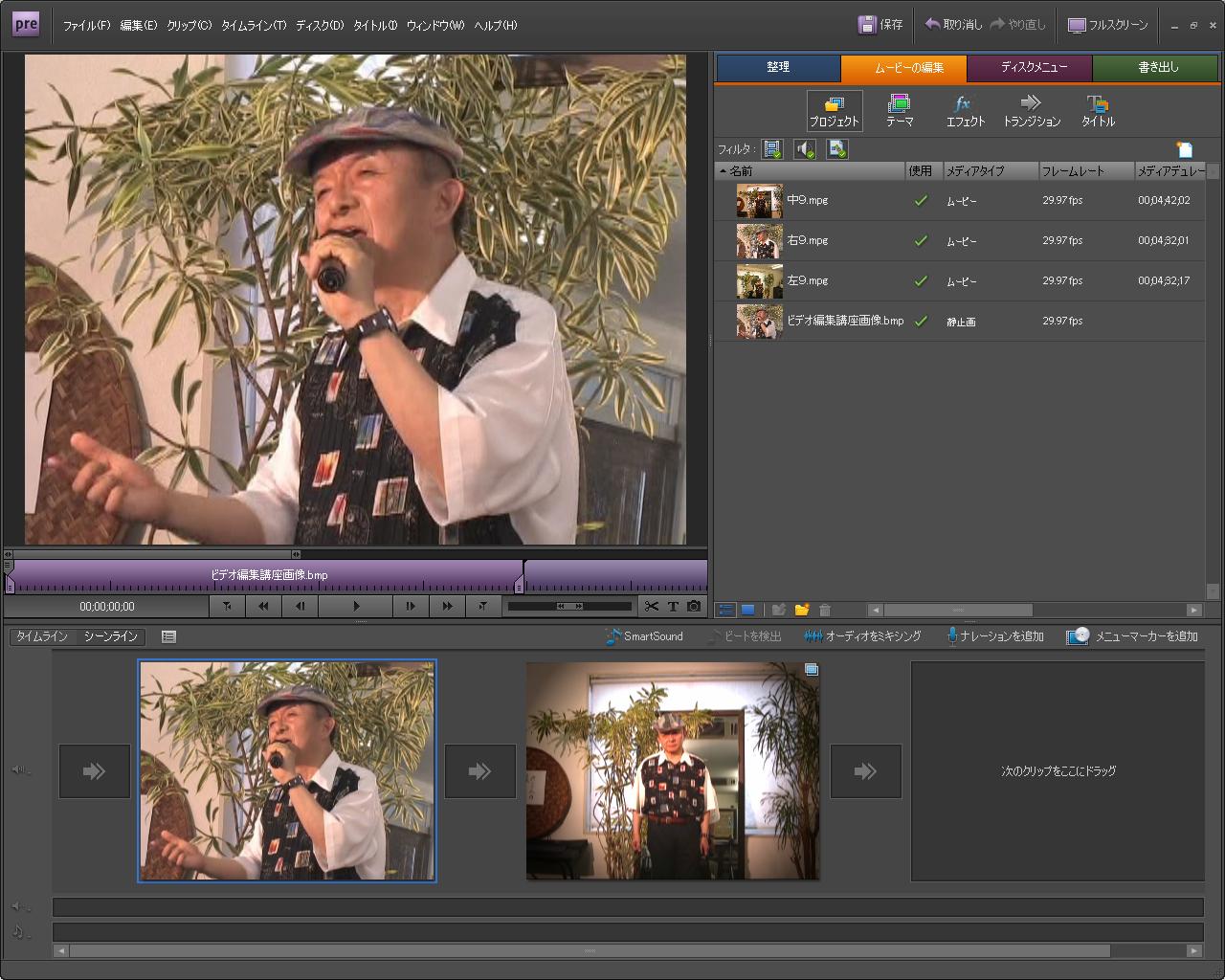Click ナレーションを追加 button
Image resolution: width=1225 pixels, height=980 pixels.
click(994, 636)
